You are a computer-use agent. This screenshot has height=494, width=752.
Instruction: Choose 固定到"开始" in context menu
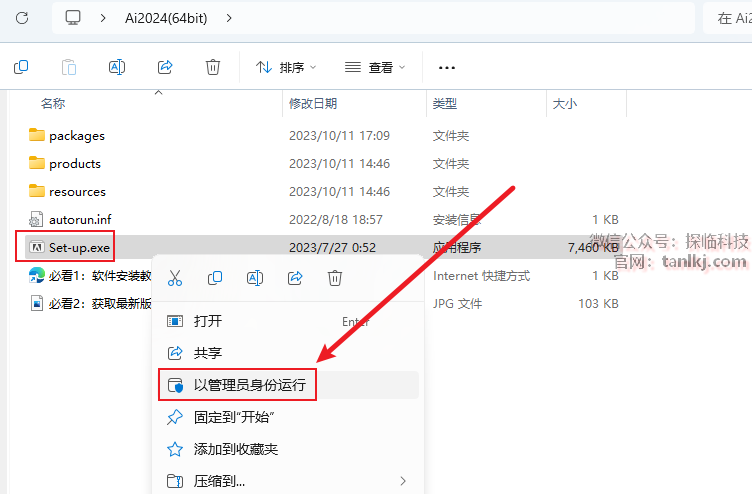(x=289, y=417)
